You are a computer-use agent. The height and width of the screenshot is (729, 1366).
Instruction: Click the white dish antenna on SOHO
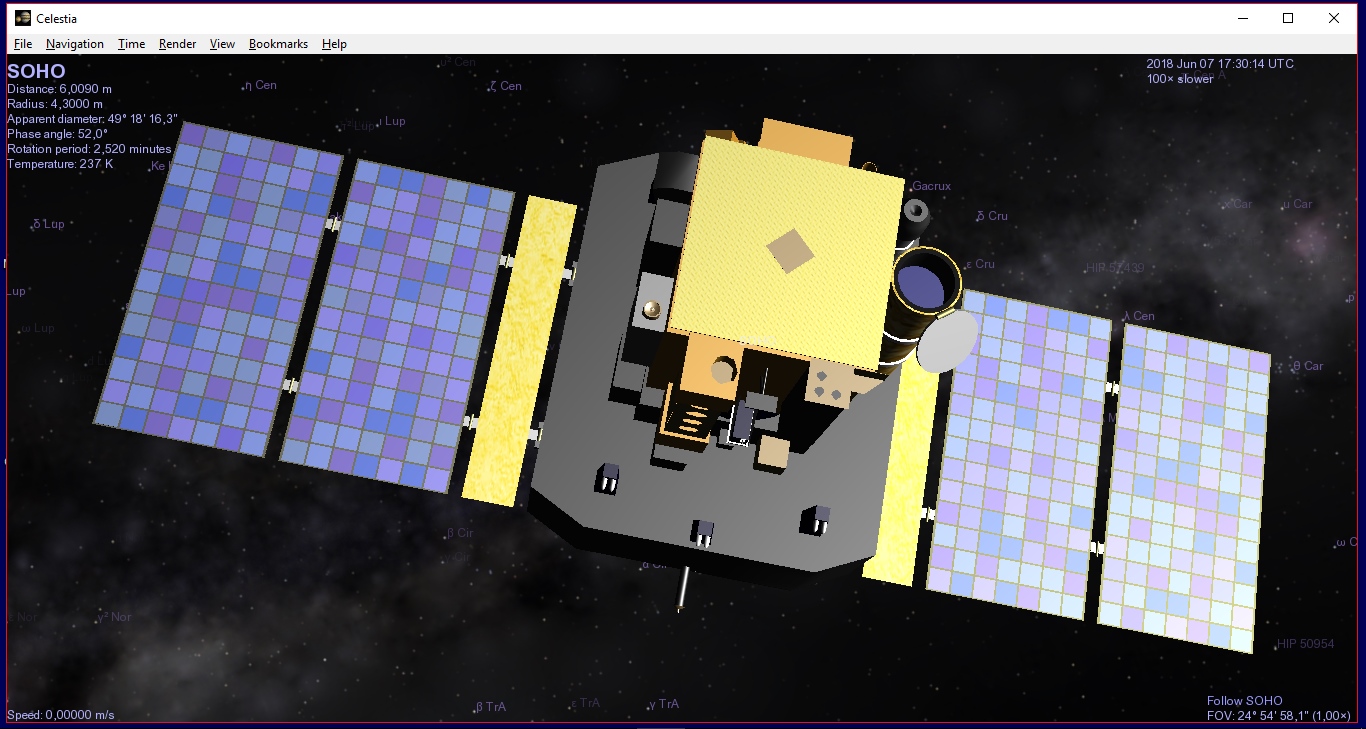(948, 342)
